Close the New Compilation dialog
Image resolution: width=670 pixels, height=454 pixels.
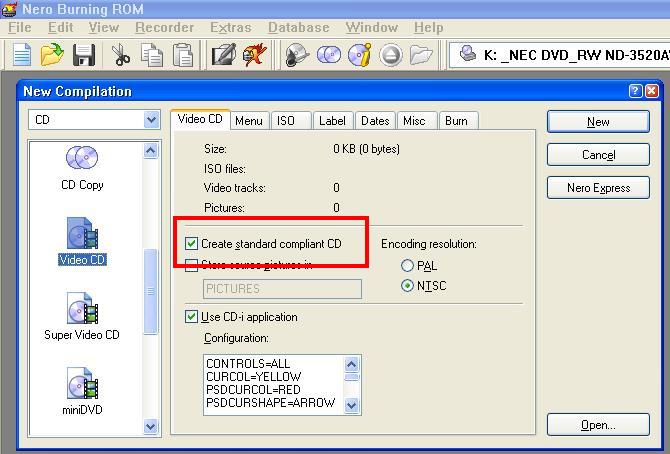pos(652,91)
